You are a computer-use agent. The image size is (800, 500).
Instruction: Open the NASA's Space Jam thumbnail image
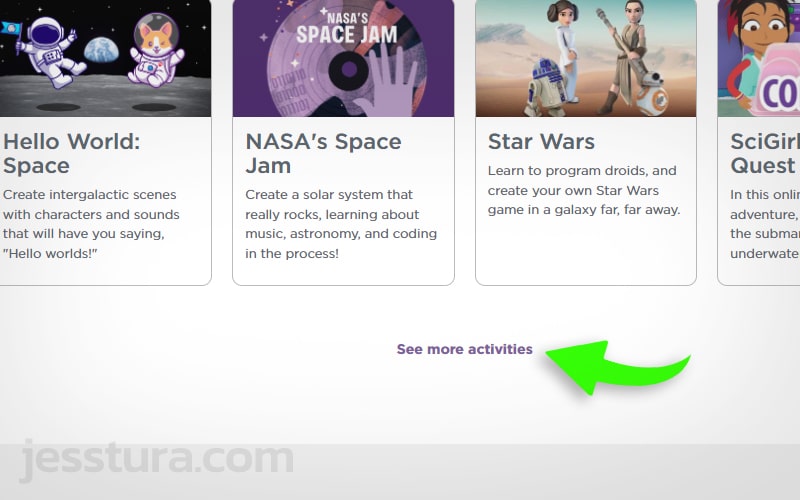pos(343,58)
